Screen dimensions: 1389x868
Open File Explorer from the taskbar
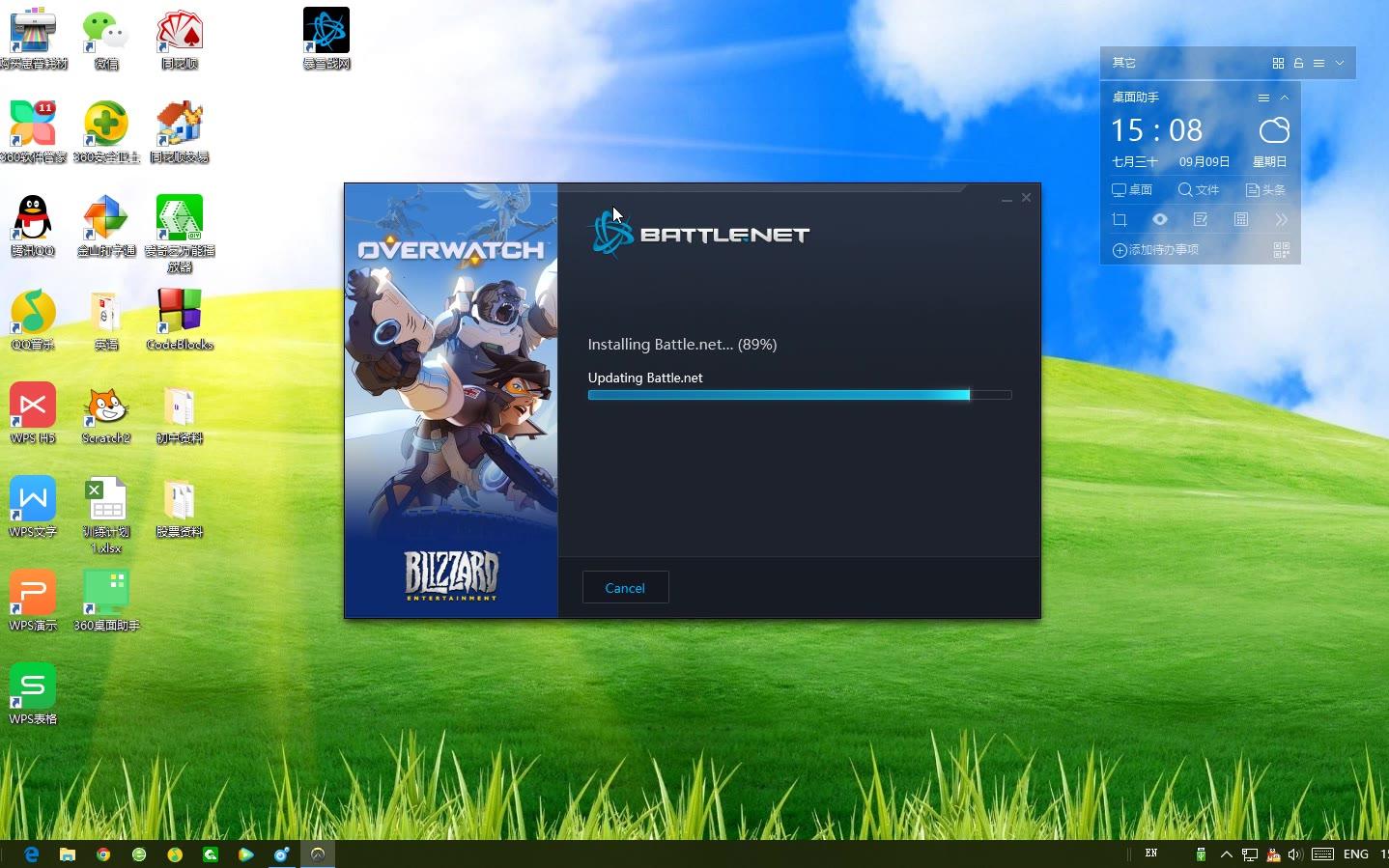(68, 854)
